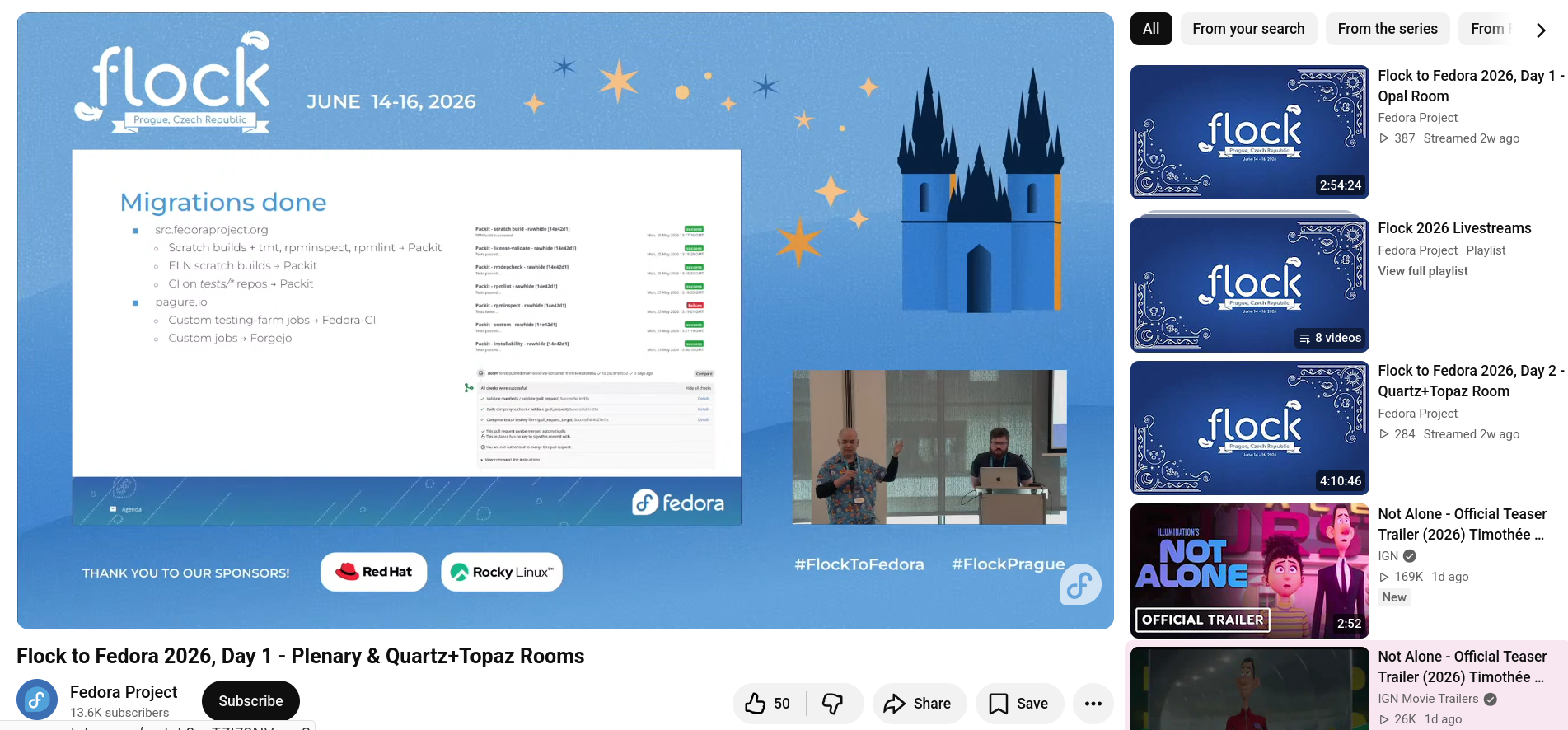The height and width of the screenshot is (730, 1568).
Task: Select the All filter chip
Action: (1151, 29)
